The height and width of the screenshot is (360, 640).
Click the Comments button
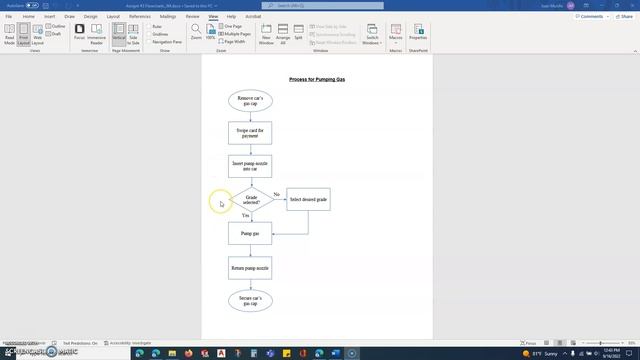pos(589,17)
